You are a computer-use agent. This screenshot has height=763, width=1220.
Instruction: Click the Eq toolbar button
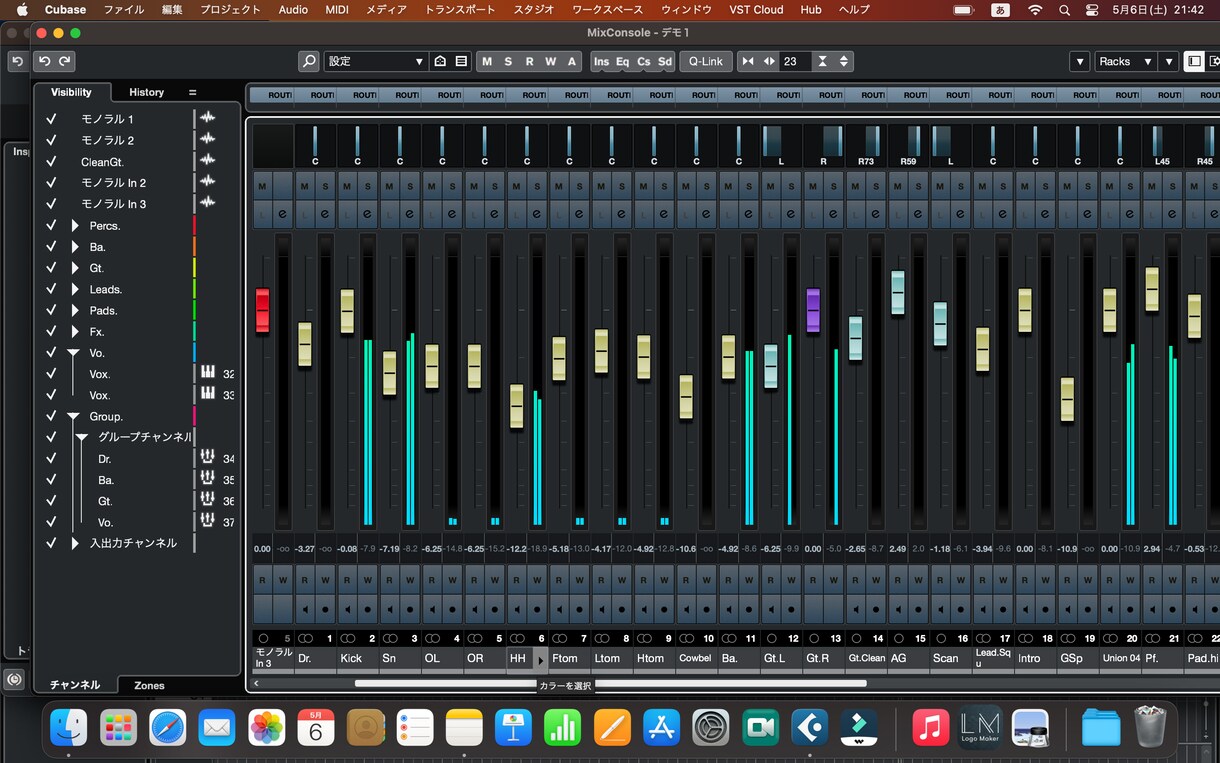pos(622,61)
